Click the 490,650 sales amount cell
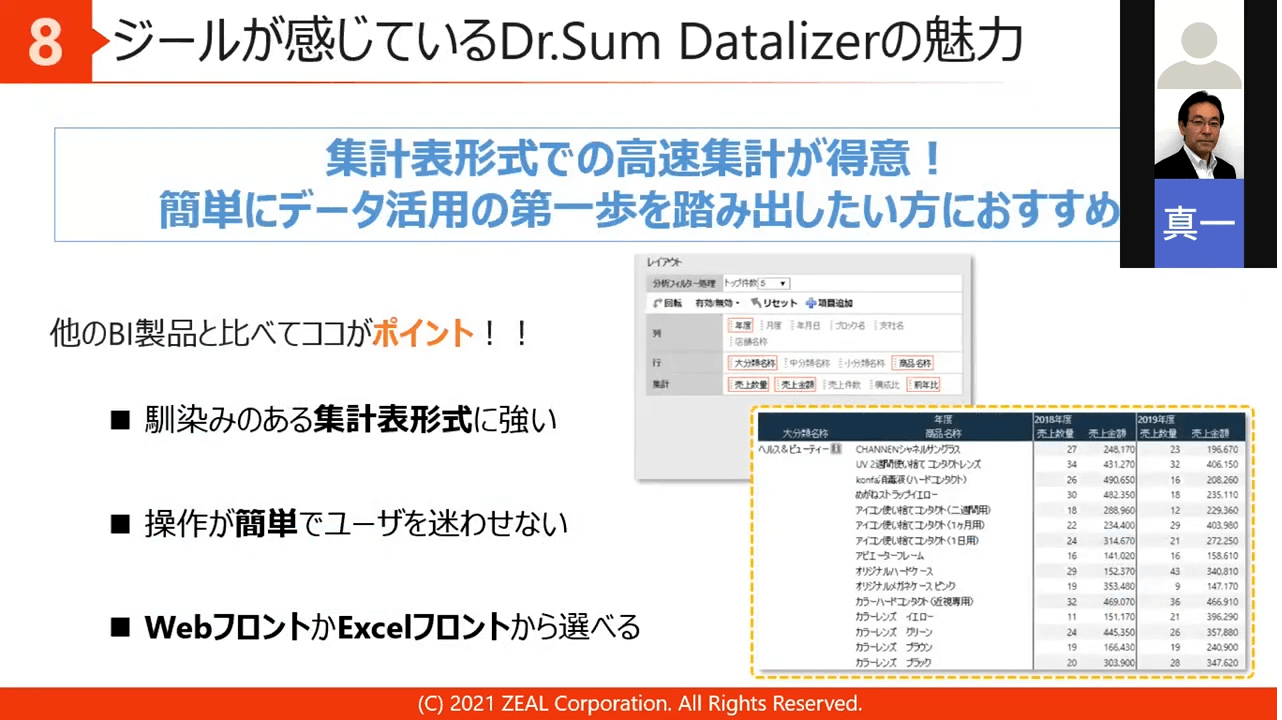 click(x=1118, y=480)
